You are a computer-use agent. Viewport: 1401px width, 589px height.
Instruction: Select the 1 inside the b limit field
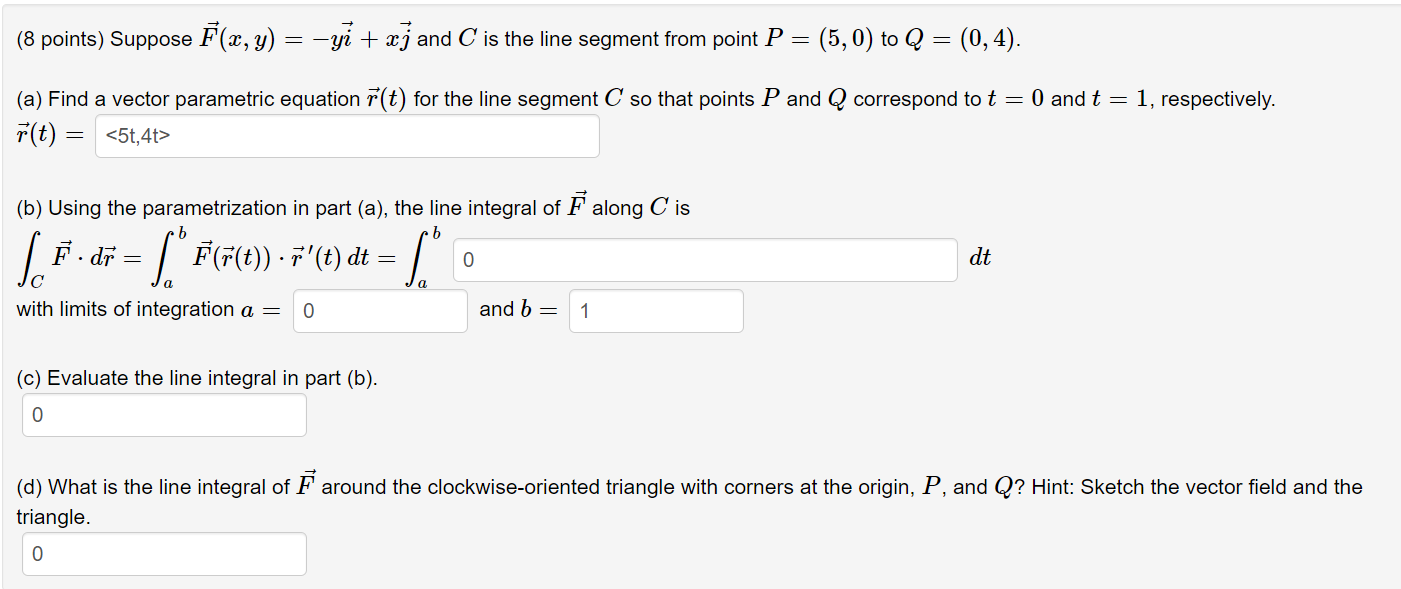pos(583,311)
